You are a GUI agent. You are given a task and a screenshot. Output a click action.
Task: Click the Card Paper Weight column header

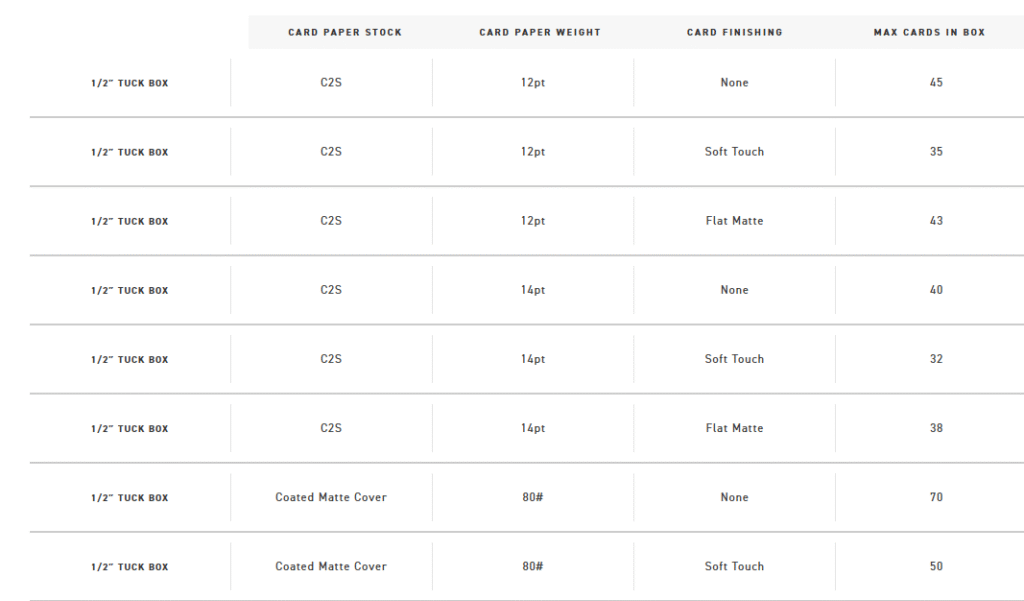(539, 32)
